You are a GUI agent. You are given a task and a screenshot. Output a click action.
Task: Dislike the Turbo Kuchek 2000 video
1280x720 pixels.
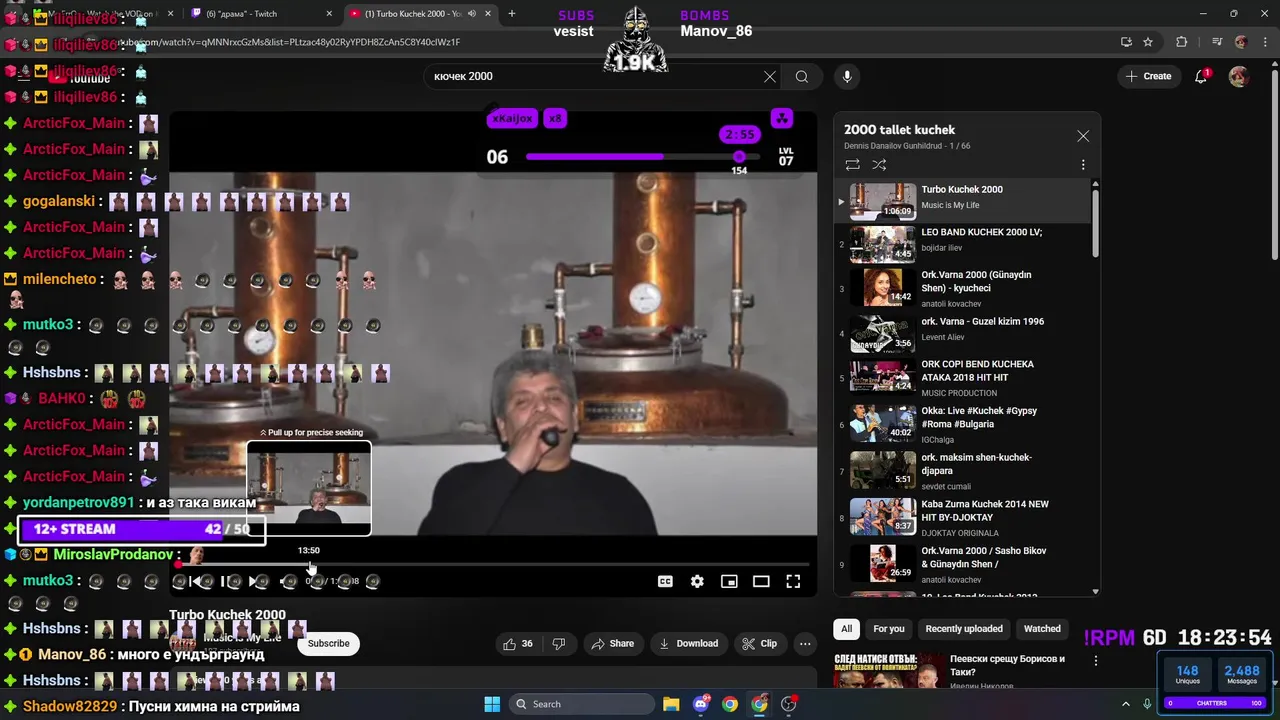tap(559, 644)
